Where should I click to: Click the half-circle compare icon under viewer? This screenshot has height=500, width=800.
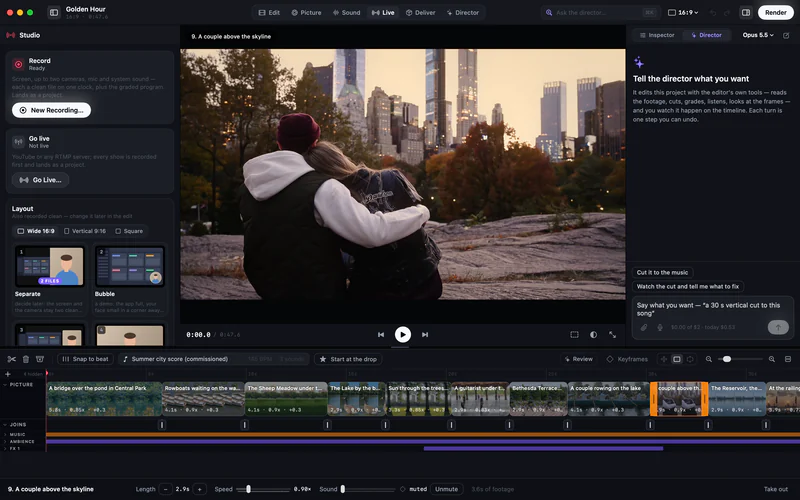pos(593,335)
